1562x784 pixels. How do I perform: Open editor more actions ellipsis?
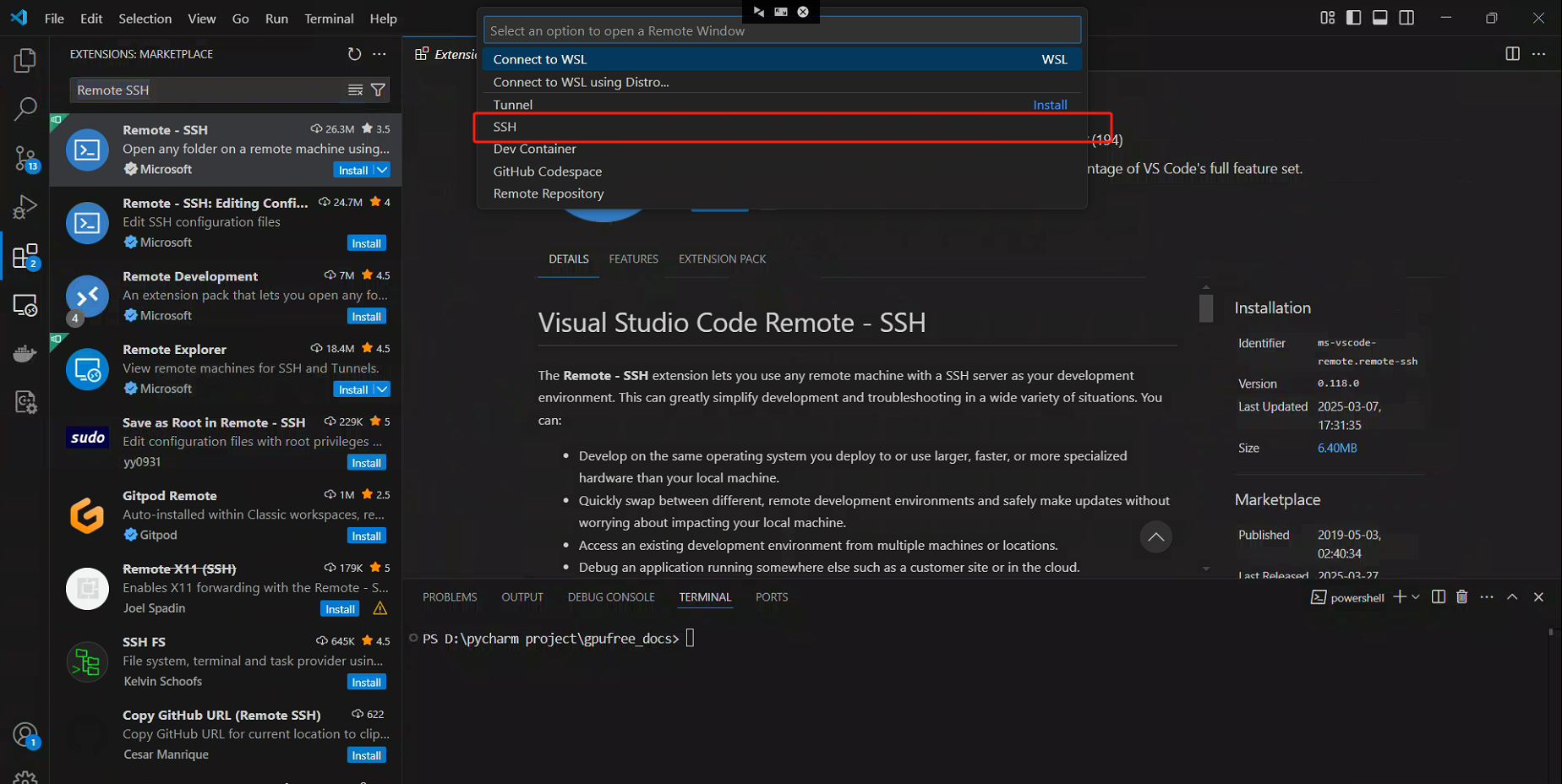point(1539,54)
